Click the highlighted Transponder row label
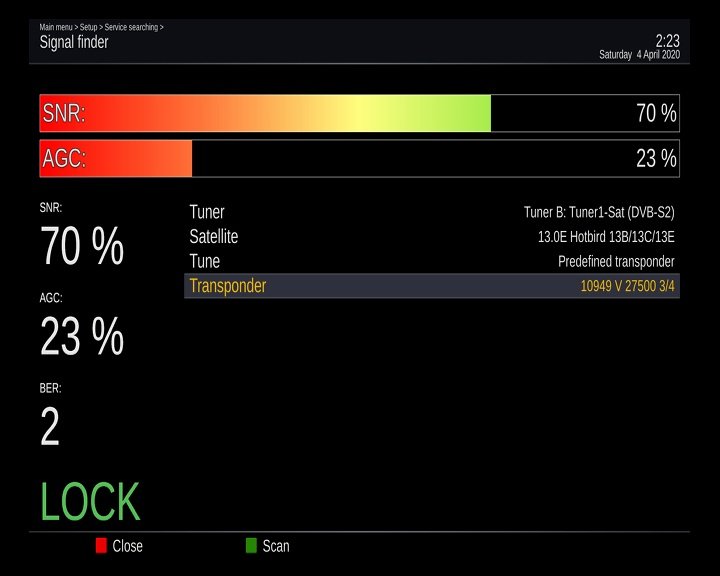Viewport: 720px width, 576px height. tap(228, 286)
